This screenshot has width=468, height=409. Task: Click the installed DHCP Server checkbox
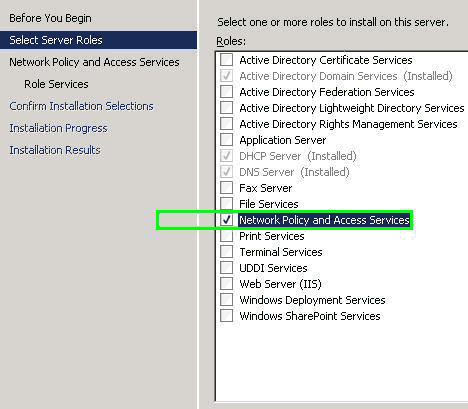coord(226,156)
